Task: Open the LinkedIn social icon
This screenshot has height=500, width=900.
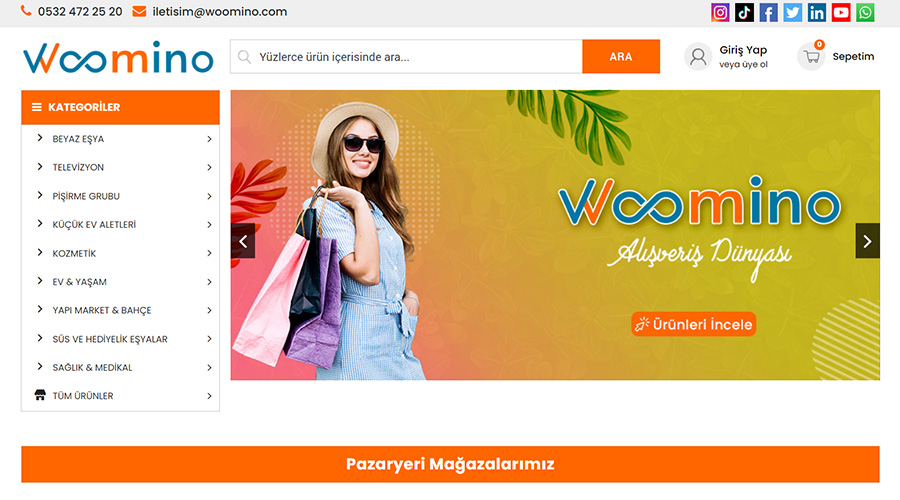Action: point(817,12)
